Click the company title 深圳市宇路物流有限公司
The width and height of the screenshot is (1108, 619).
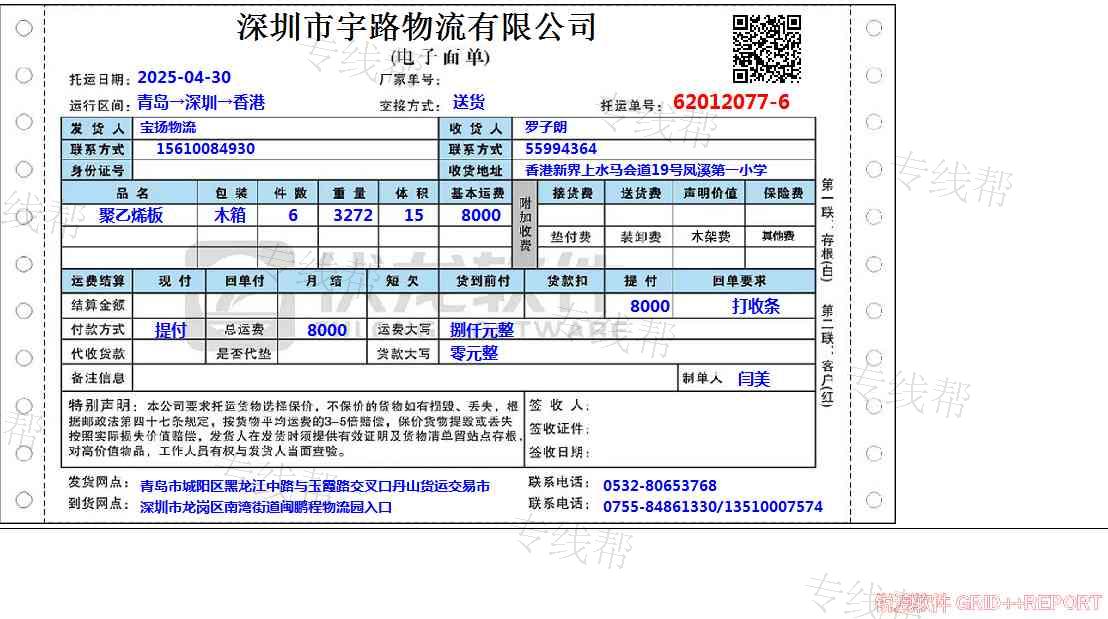point(416,28)
